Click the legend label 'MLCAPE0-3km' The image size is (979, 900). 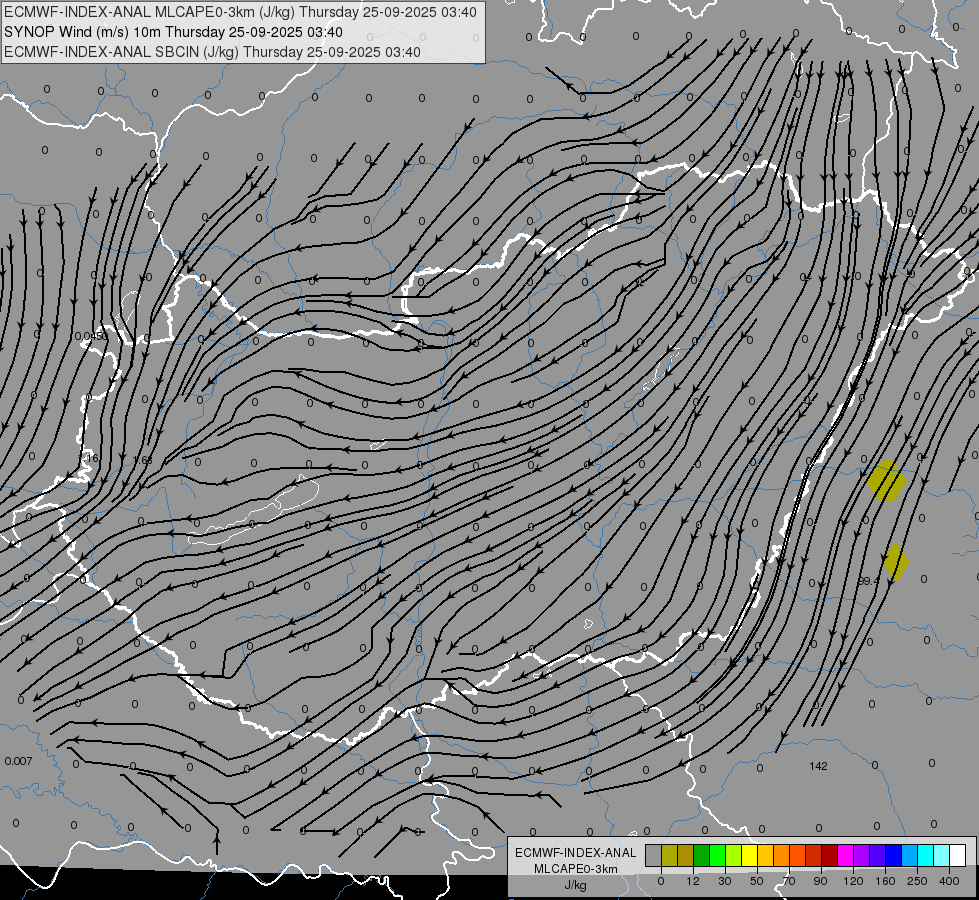575,869
